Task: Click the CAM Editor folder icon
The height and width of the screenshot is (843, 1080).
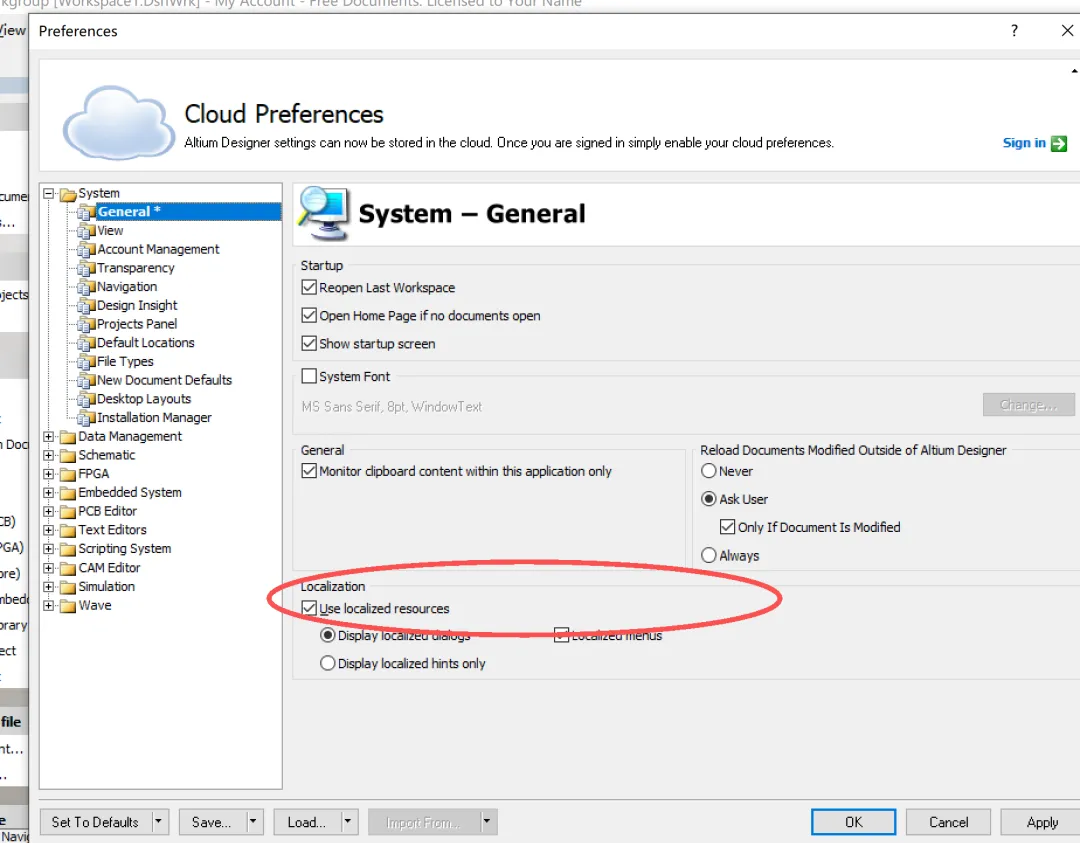Action: tap(68, 569)
